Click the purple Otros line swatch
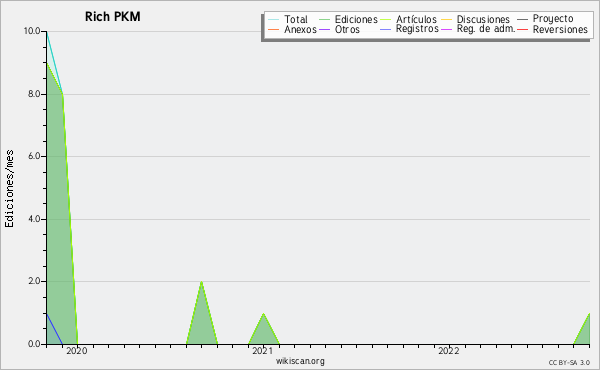 coord(324,29)
